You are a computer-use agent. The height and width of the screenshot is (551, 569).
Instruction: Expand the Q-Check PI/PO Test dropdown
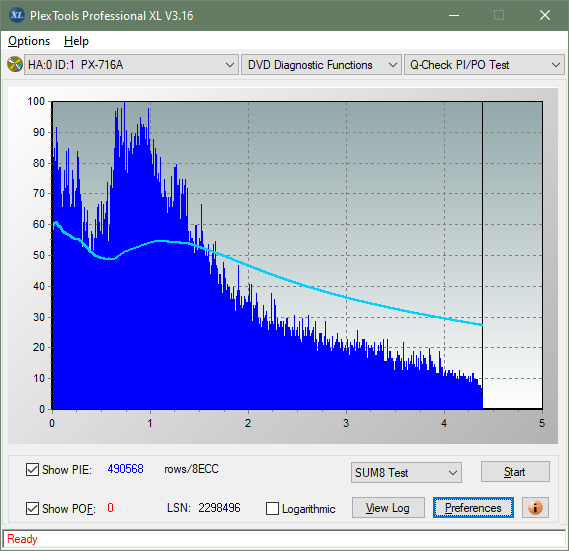point(484,65)
